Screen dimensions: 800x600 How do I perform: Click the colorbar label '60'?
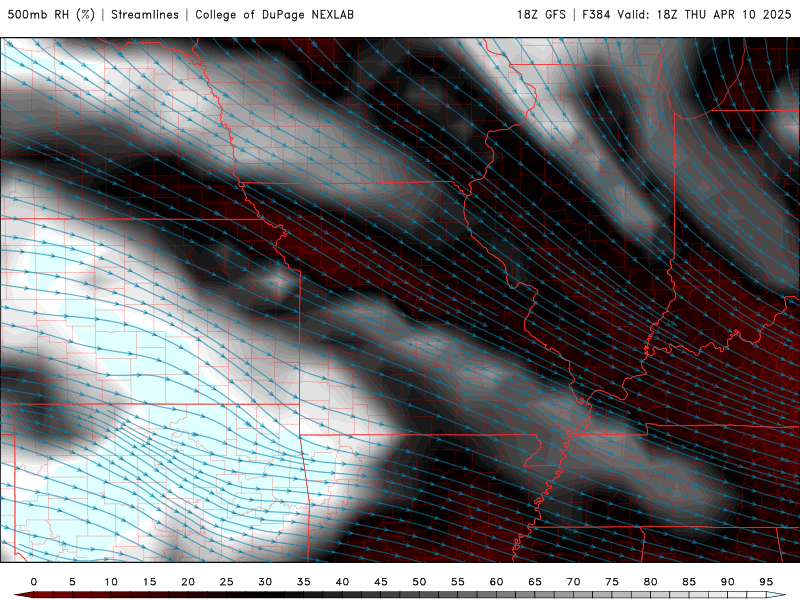coord(496,582)
